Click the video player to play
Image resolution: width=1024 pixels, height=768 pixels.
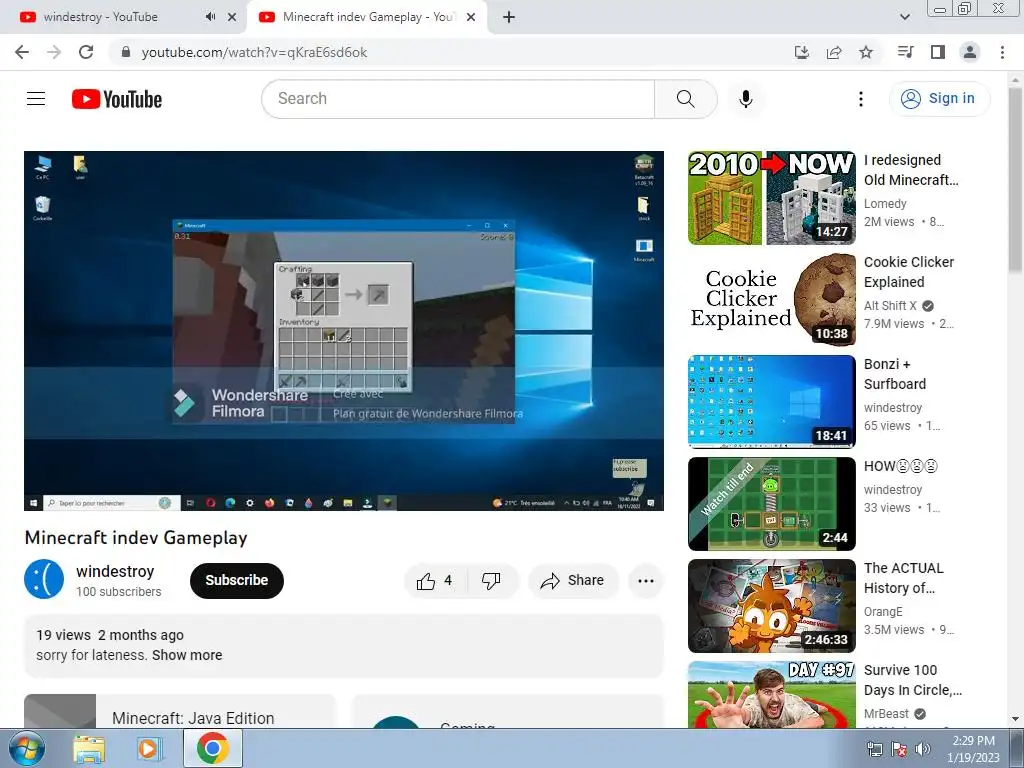pyautogui.click(x=344, y=331)
